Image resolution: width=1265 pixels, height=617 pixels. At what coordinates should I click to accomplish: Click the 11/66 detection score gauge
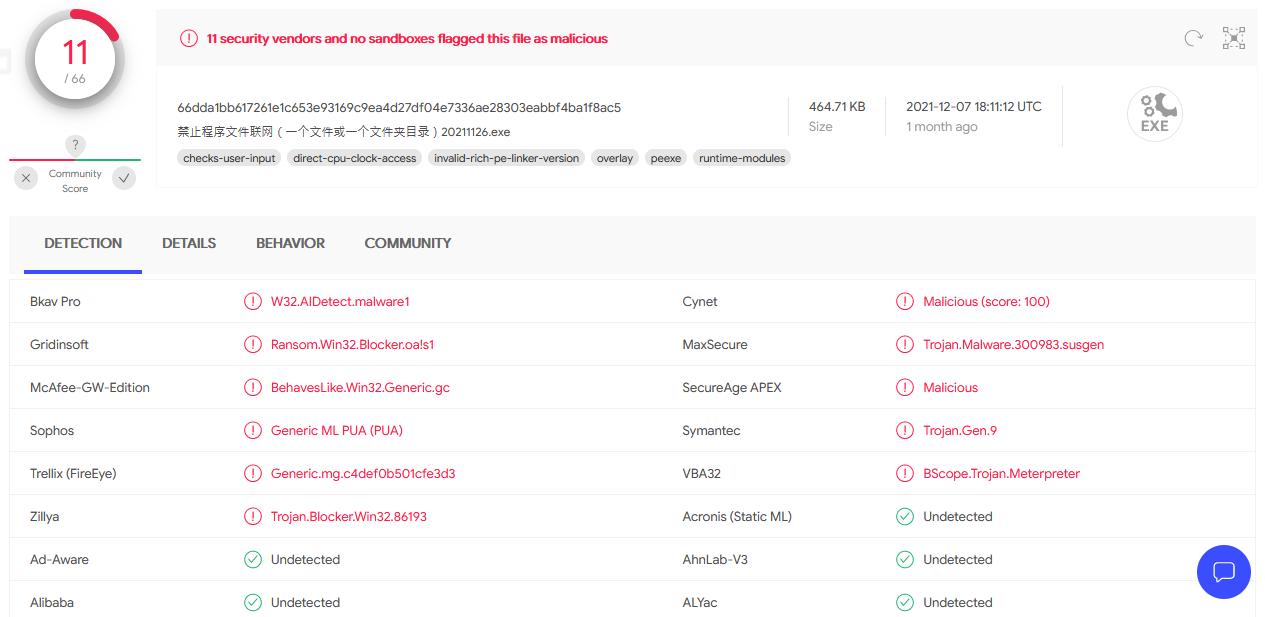(x=75, y=60)
